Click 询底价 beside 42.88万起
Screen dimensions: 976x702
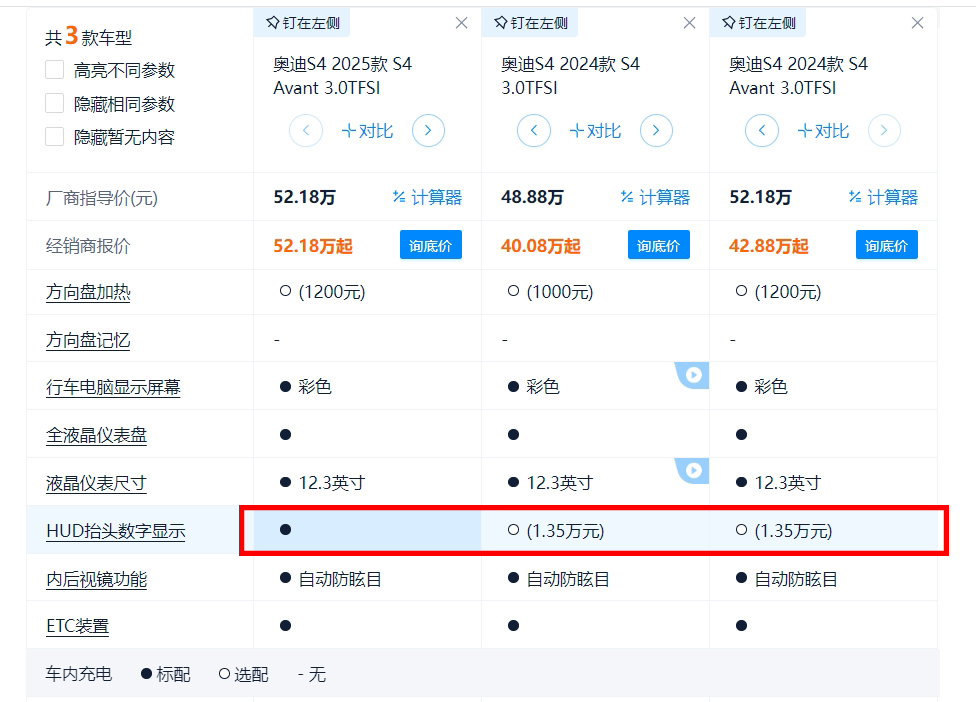(x=886, y=245)
